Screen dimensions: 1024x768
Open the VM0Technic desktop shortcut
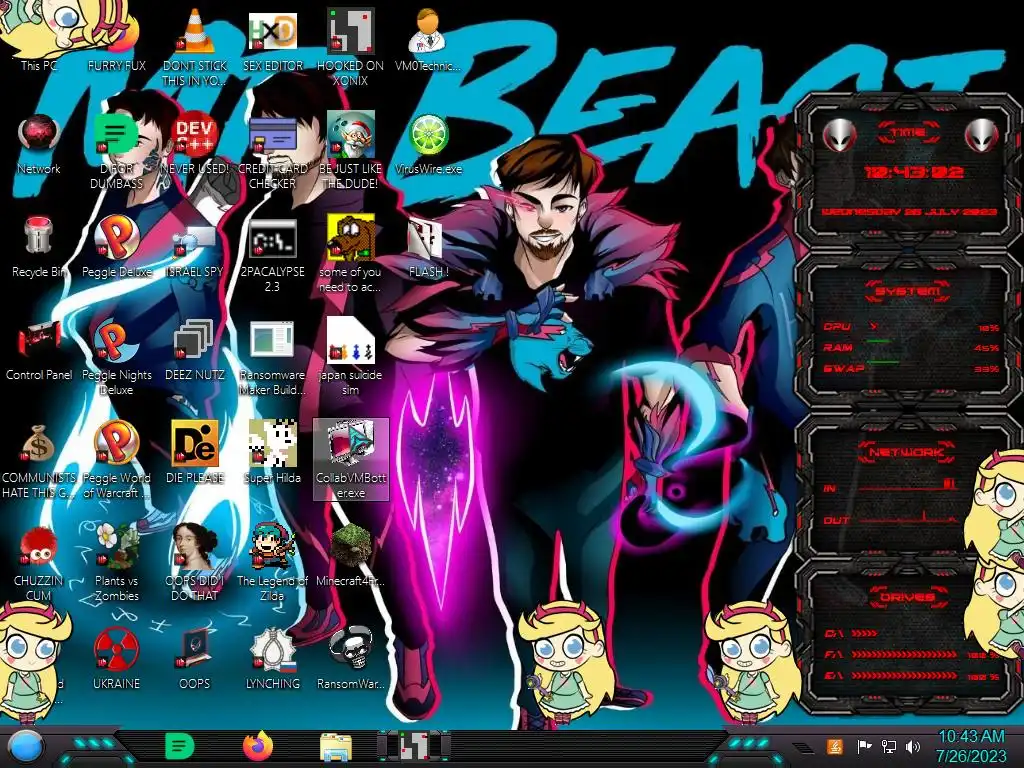428,39
